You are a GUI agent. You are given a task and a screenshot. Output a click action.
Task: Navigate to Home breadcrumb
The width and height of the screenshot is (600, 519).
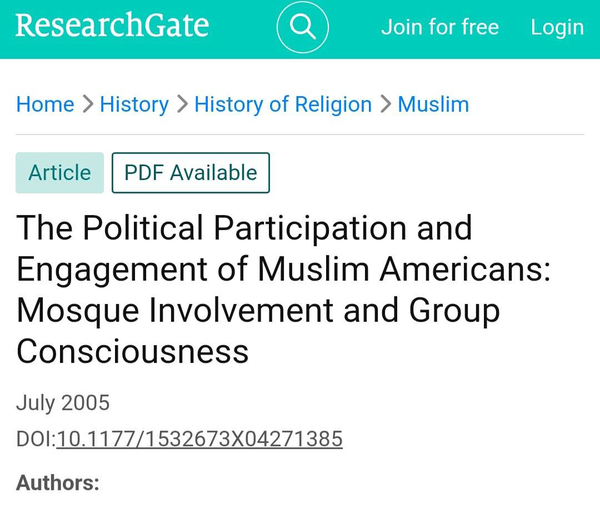coord(45,104)
